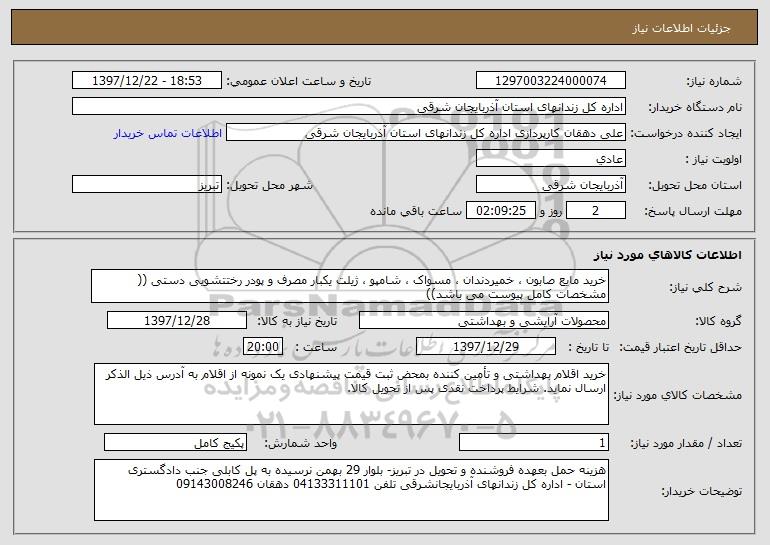Click the text ساعت باقی مانده

tap(415, 211)
